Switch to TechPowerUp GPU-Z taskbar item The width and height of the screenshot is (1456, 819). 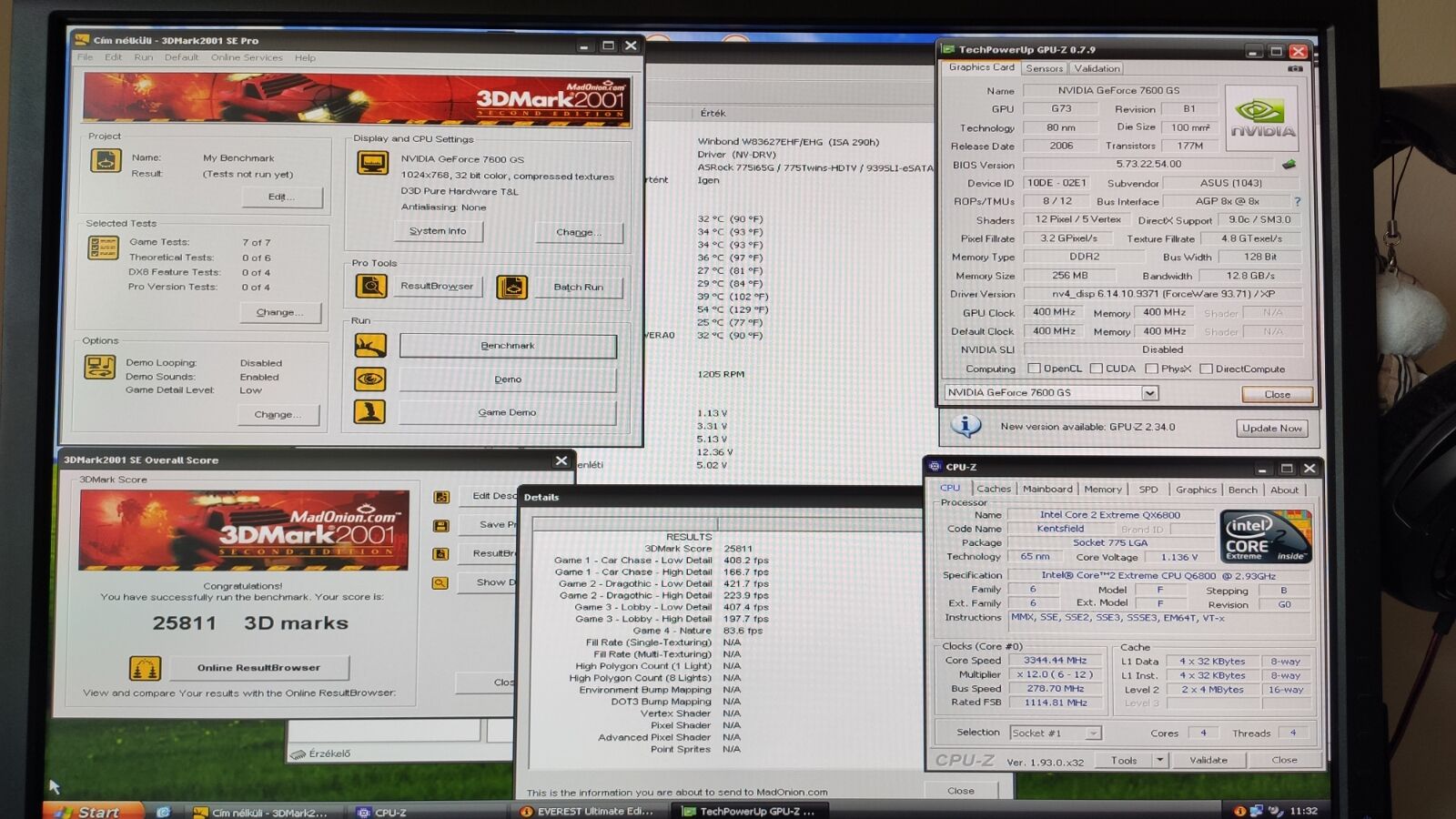751,812
